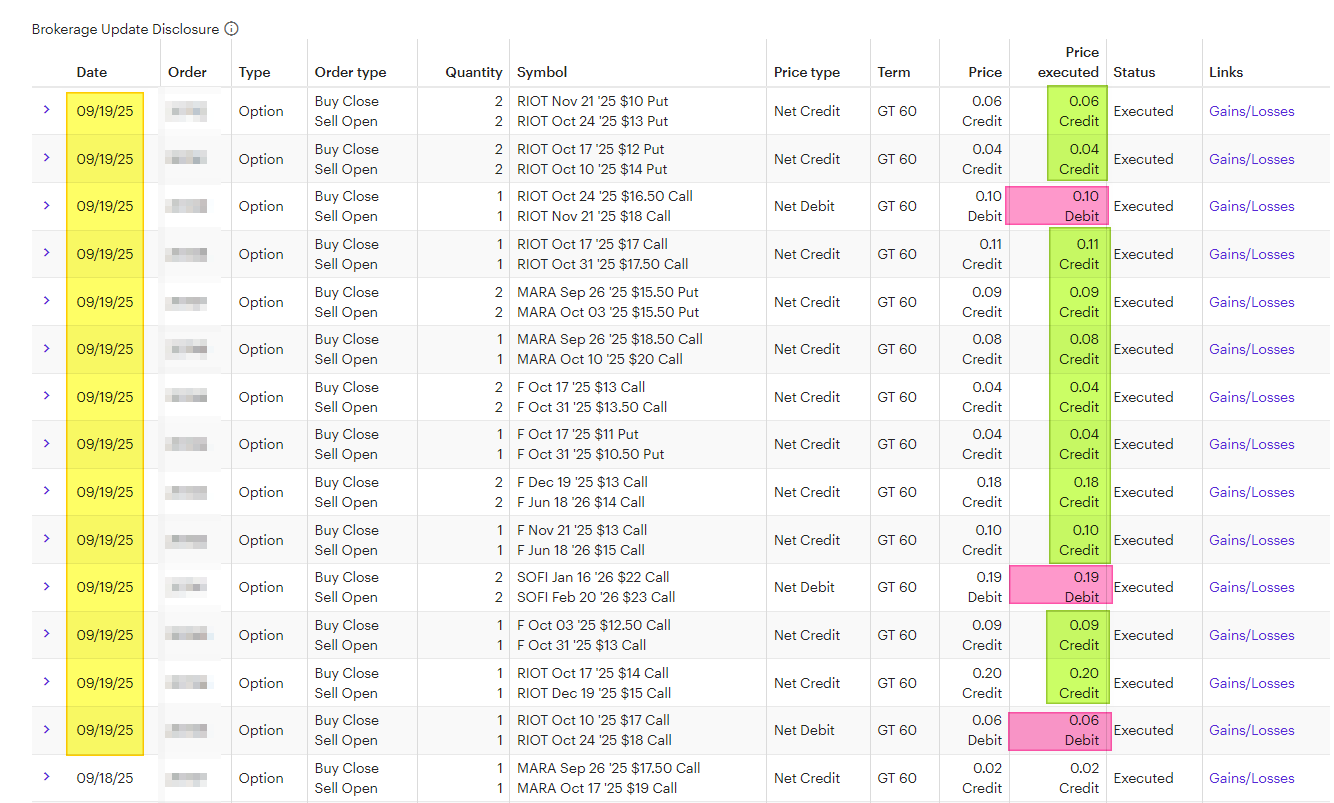Click the Order column header
The image size is (1334, 803).
[x=188, y=72]
